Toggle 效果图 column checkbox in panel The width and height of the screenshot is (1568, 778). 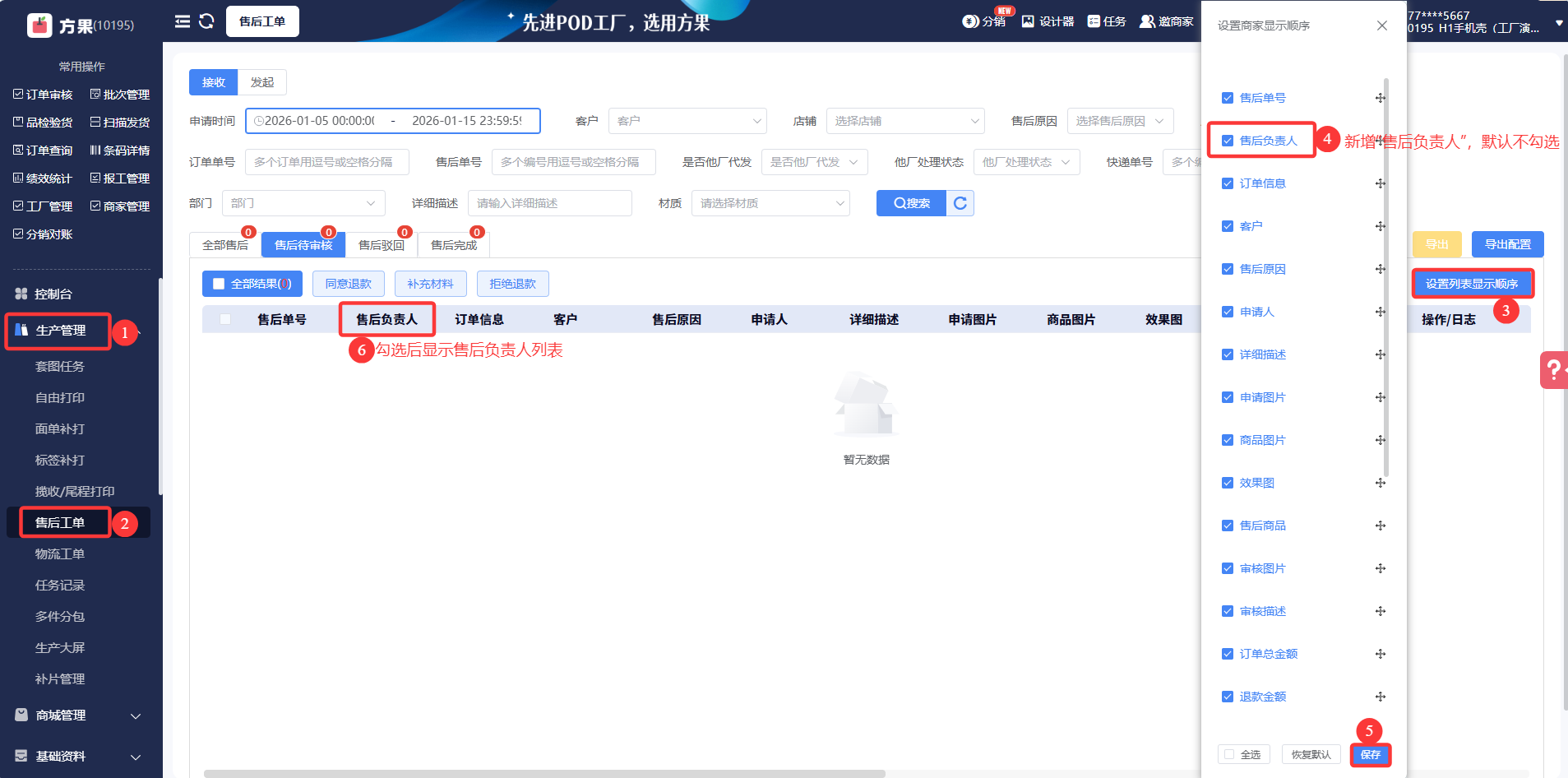(1228, 483)
